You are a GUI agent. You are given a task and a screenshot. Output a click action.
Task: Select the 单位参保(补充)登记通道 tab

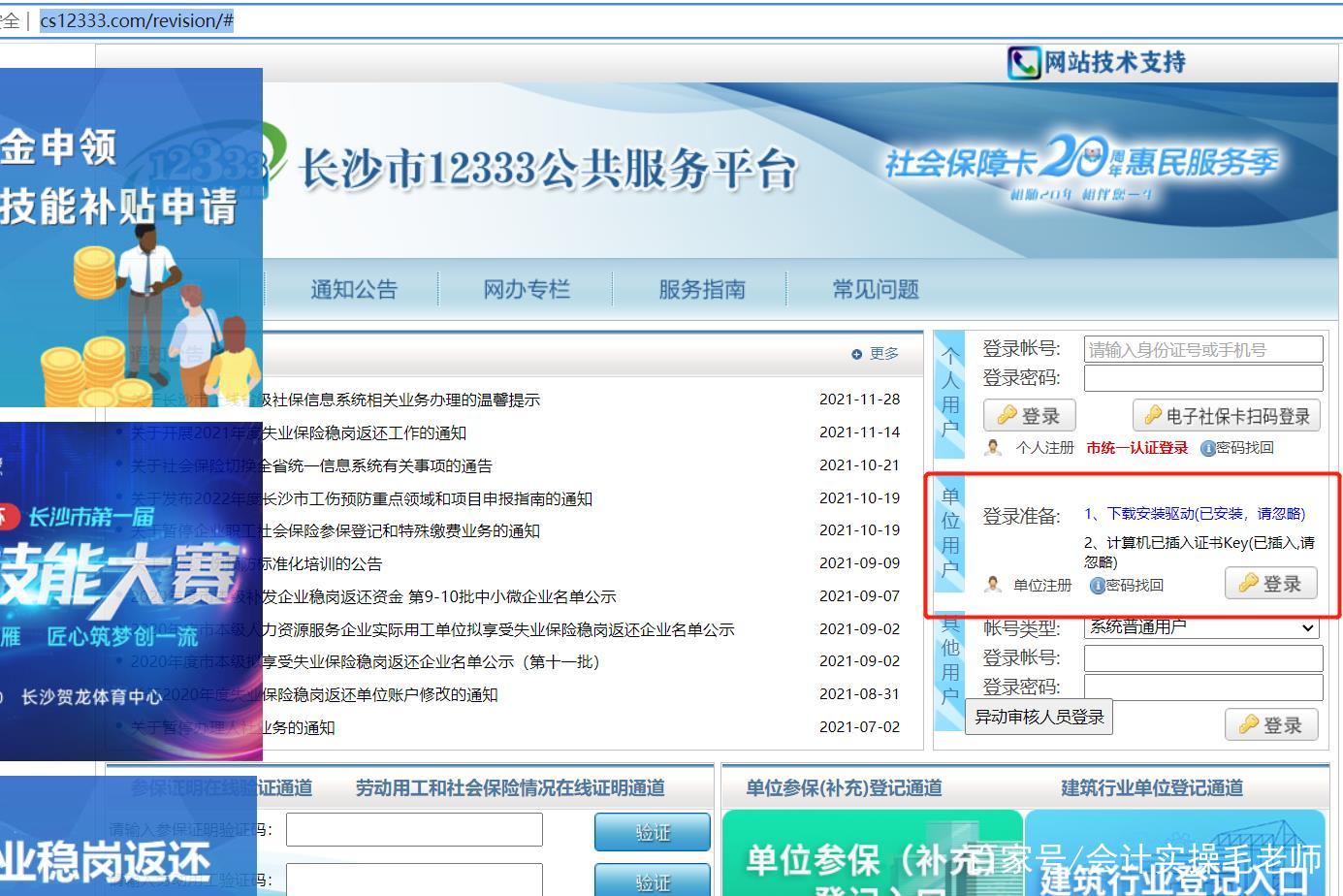[x=844, y=788]
